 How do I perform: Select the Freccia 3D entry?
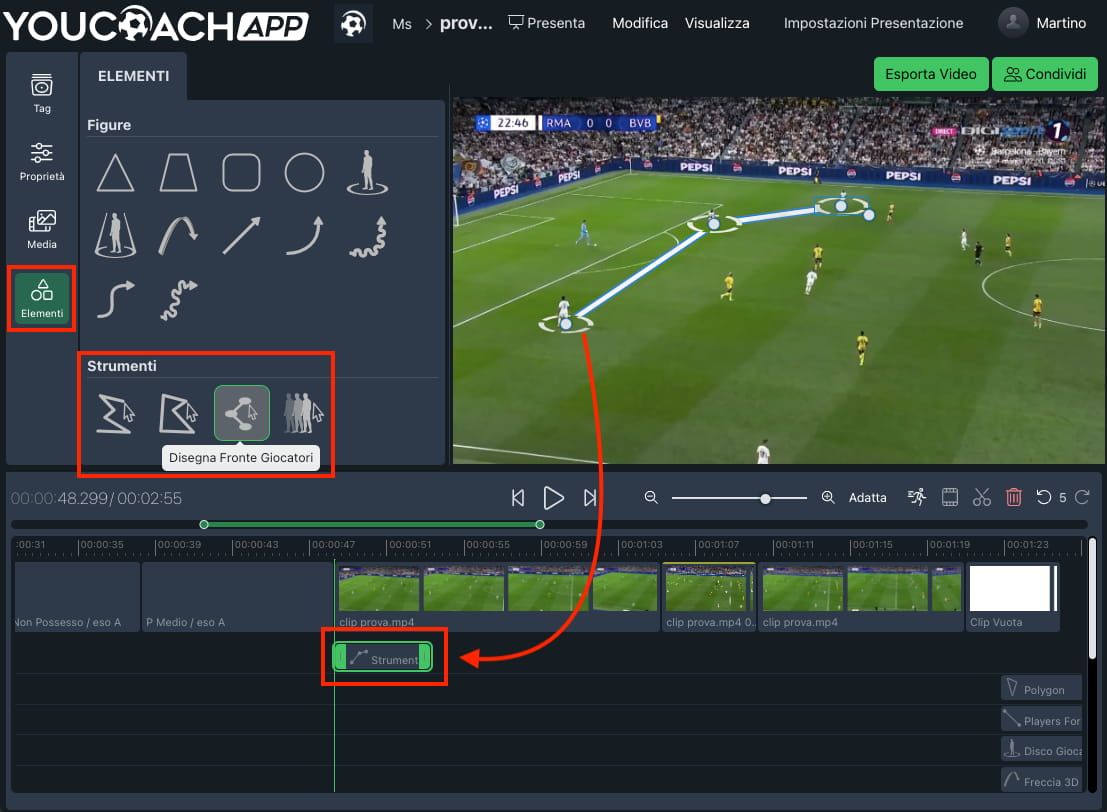coord(1040,781)
